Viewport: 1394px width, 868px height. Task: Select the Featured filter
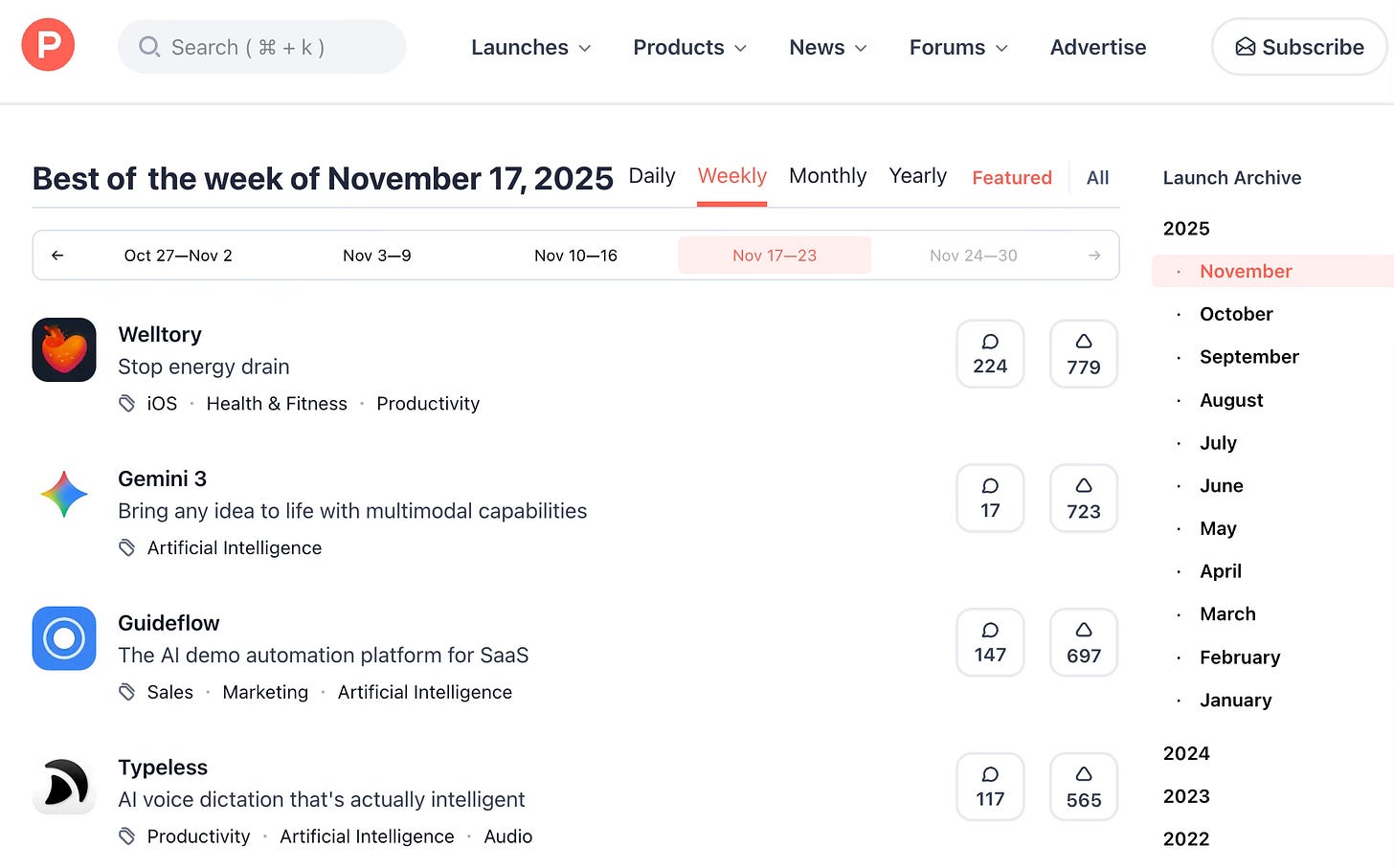[1012, 178]
